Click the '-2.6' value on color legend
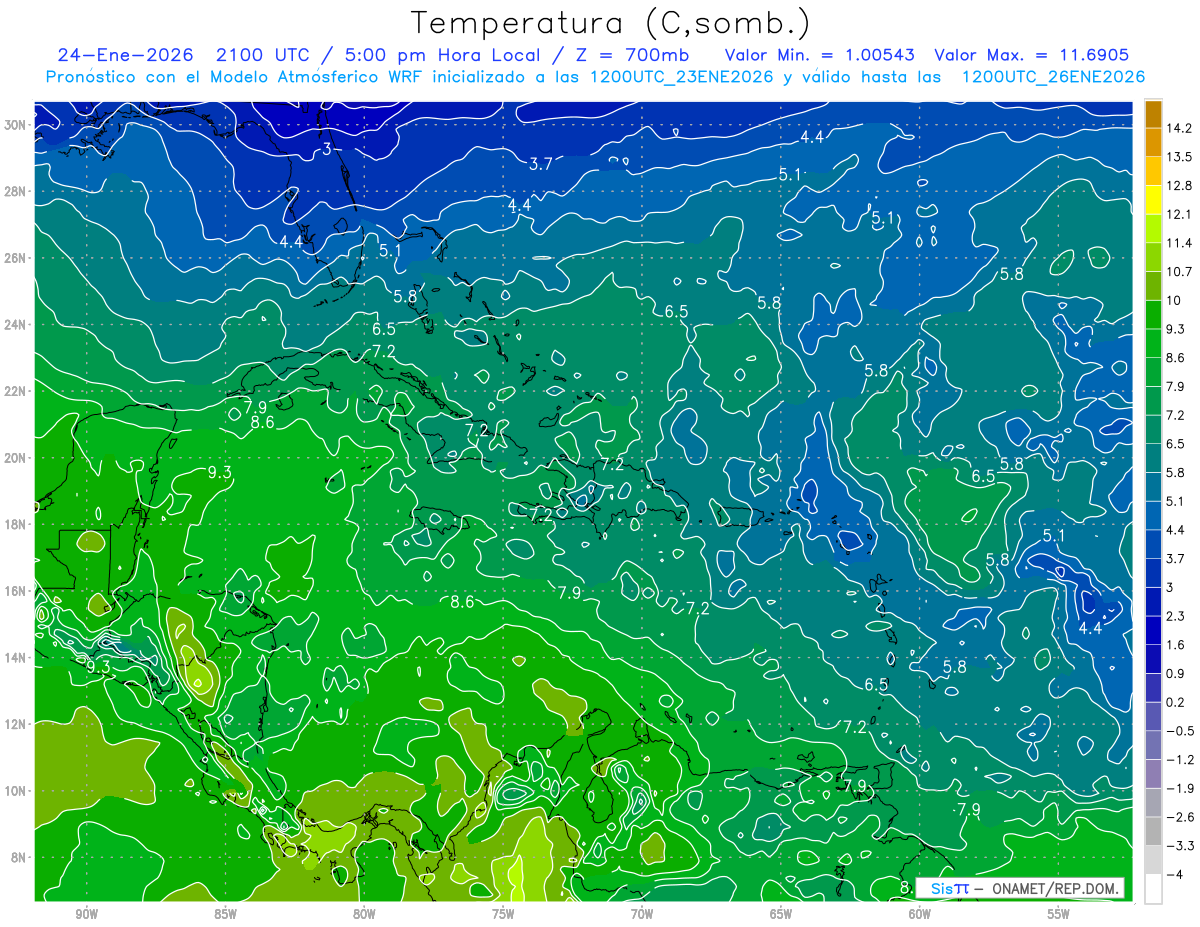 click(x=1181, y=817)
